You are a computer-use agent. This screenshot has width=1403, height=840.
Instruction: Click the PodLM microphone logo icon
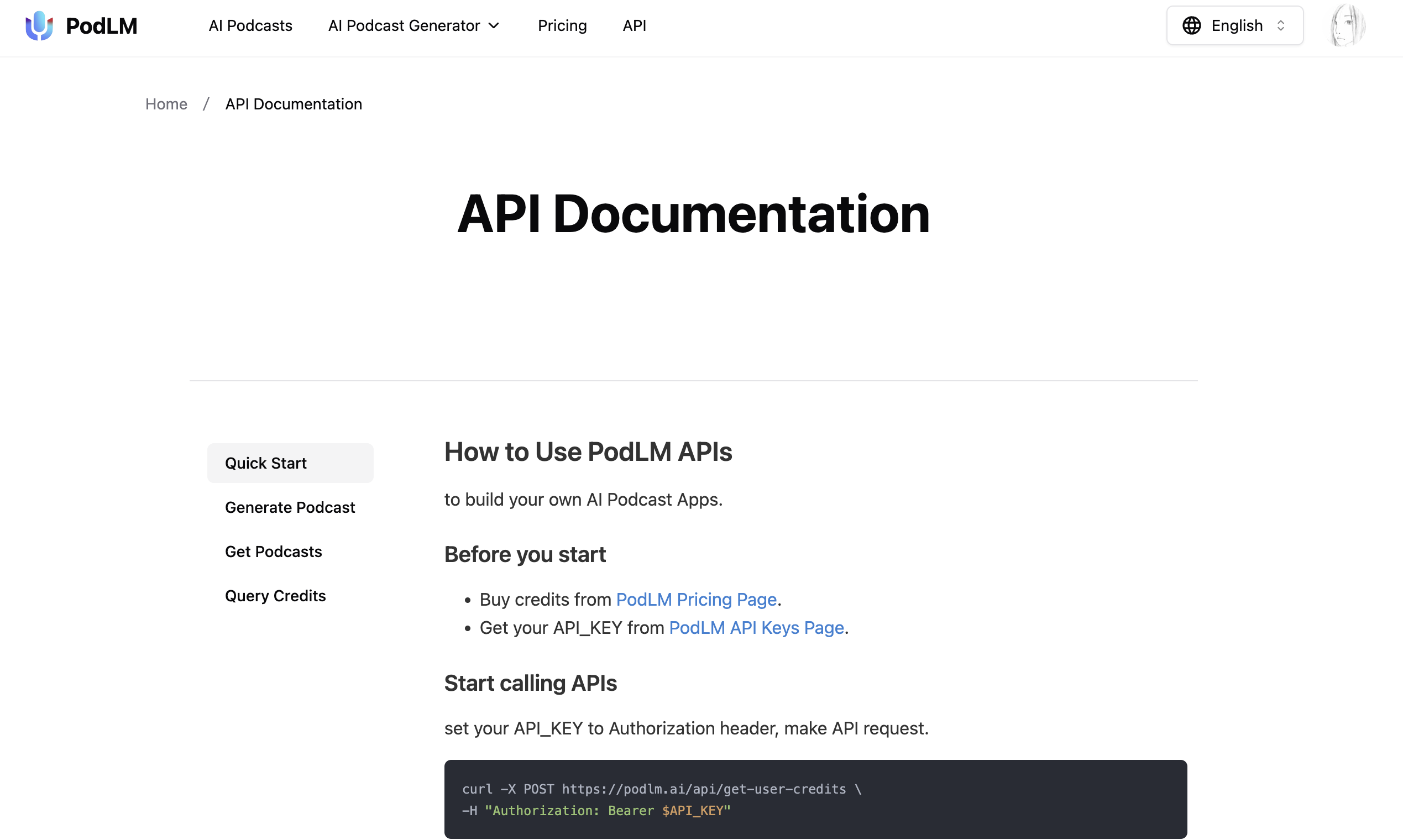[39, 26]
